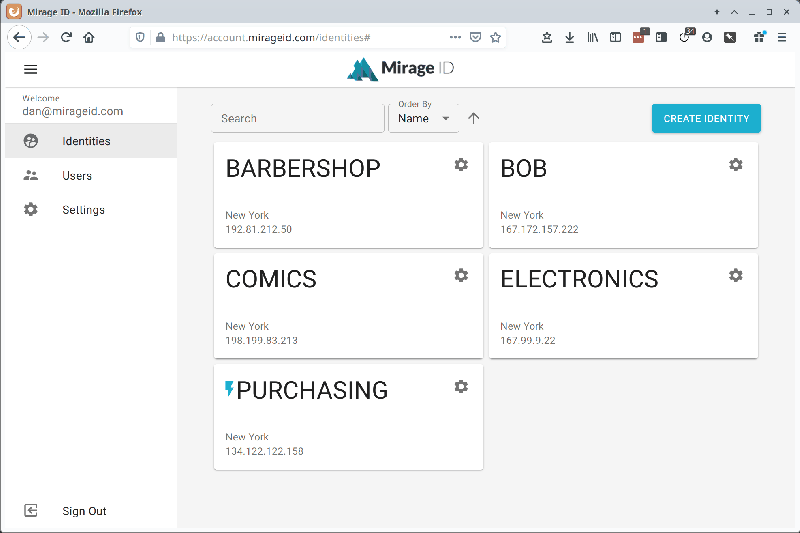Image resolution: width=800 pixels, height=533 pixels.
Task: Click the red extension icon with badge
Action: tap(640, 36)
